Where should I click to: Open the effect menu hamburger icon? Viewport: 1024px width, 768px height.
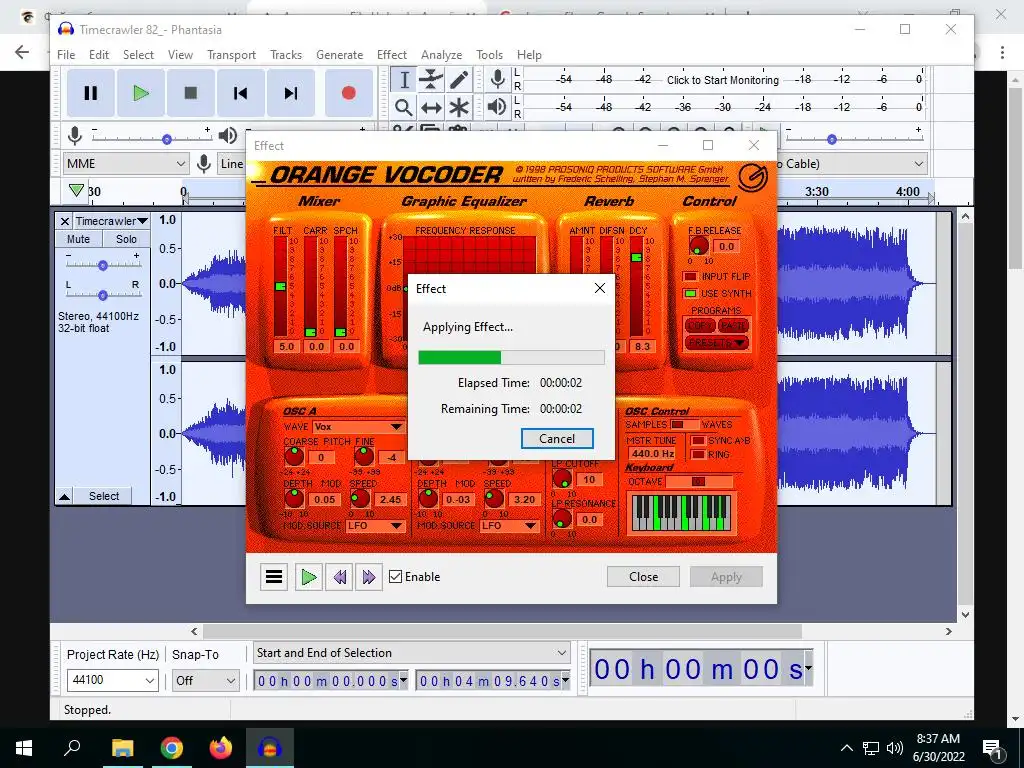pos(274,577)
